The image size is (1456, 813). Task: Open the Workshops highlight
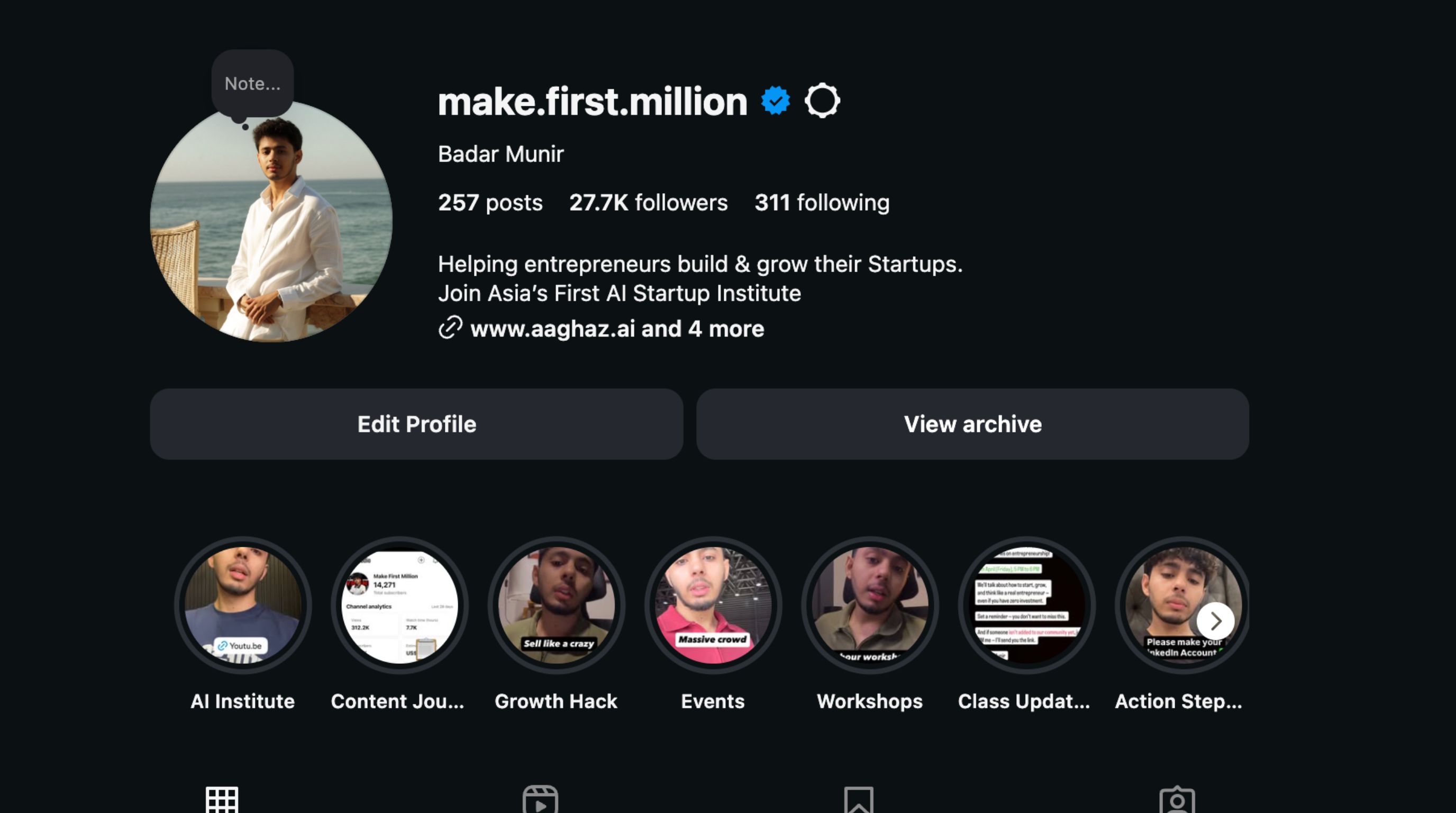(870, 605)
